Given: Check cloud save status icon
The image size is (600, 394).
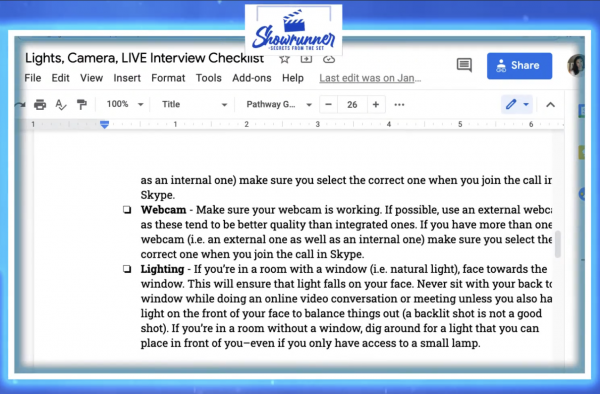Looking at the screenshot, I should coord(329,59).
